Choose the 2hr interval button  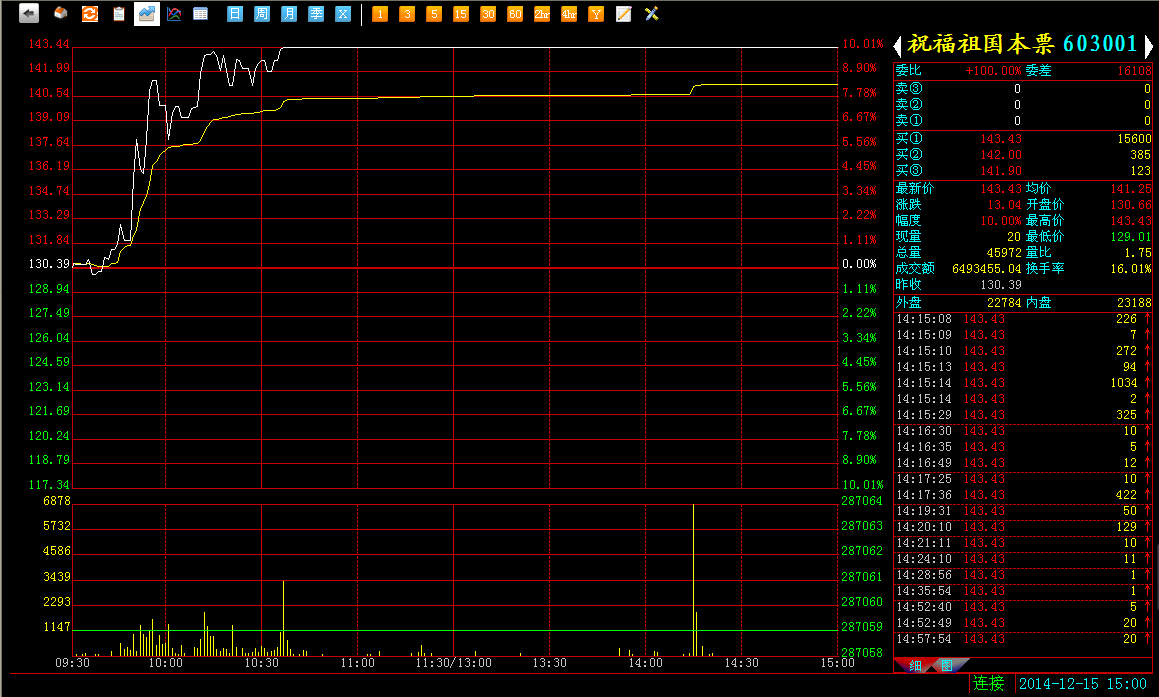[x=542, y=14]
